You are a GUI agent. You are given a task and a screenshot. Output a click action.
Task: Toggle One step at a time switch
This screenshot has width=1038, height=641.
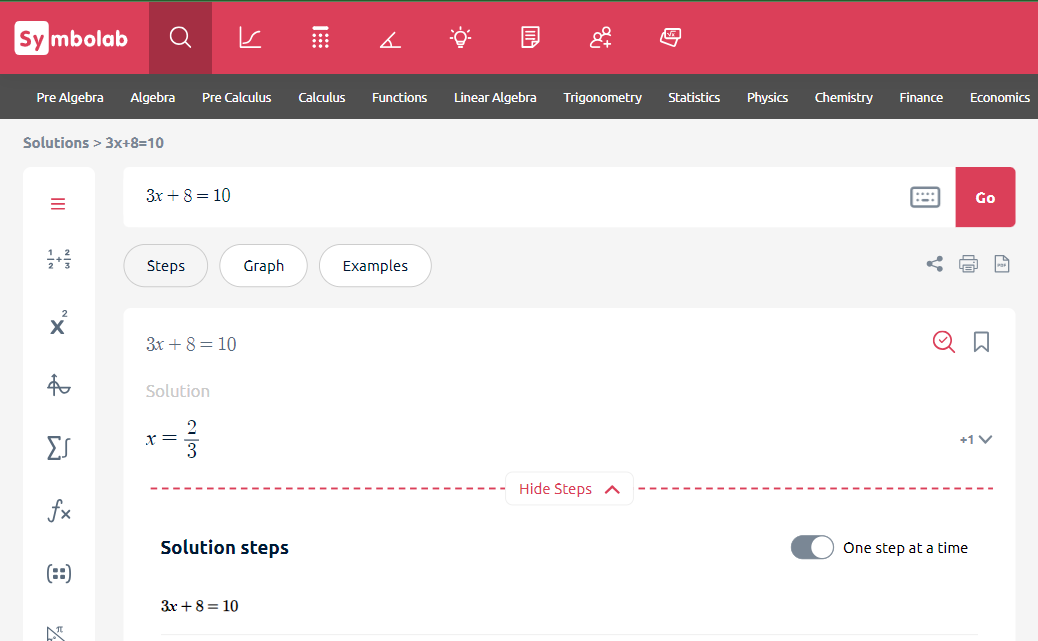click(812, 548)
